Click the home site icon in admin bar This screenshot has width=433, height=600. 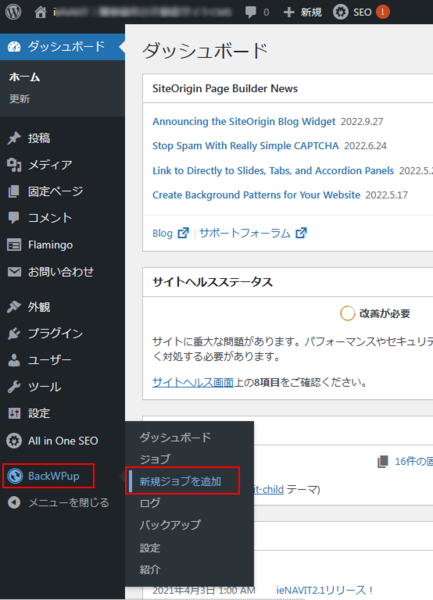(x=40, y=12)
